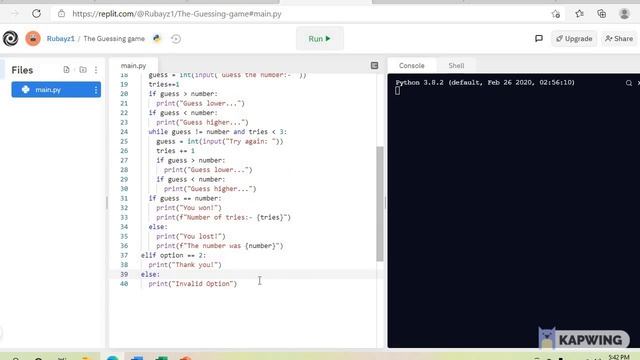Run the program with Run button
The image size is (640, 360).
coord(320,38)
